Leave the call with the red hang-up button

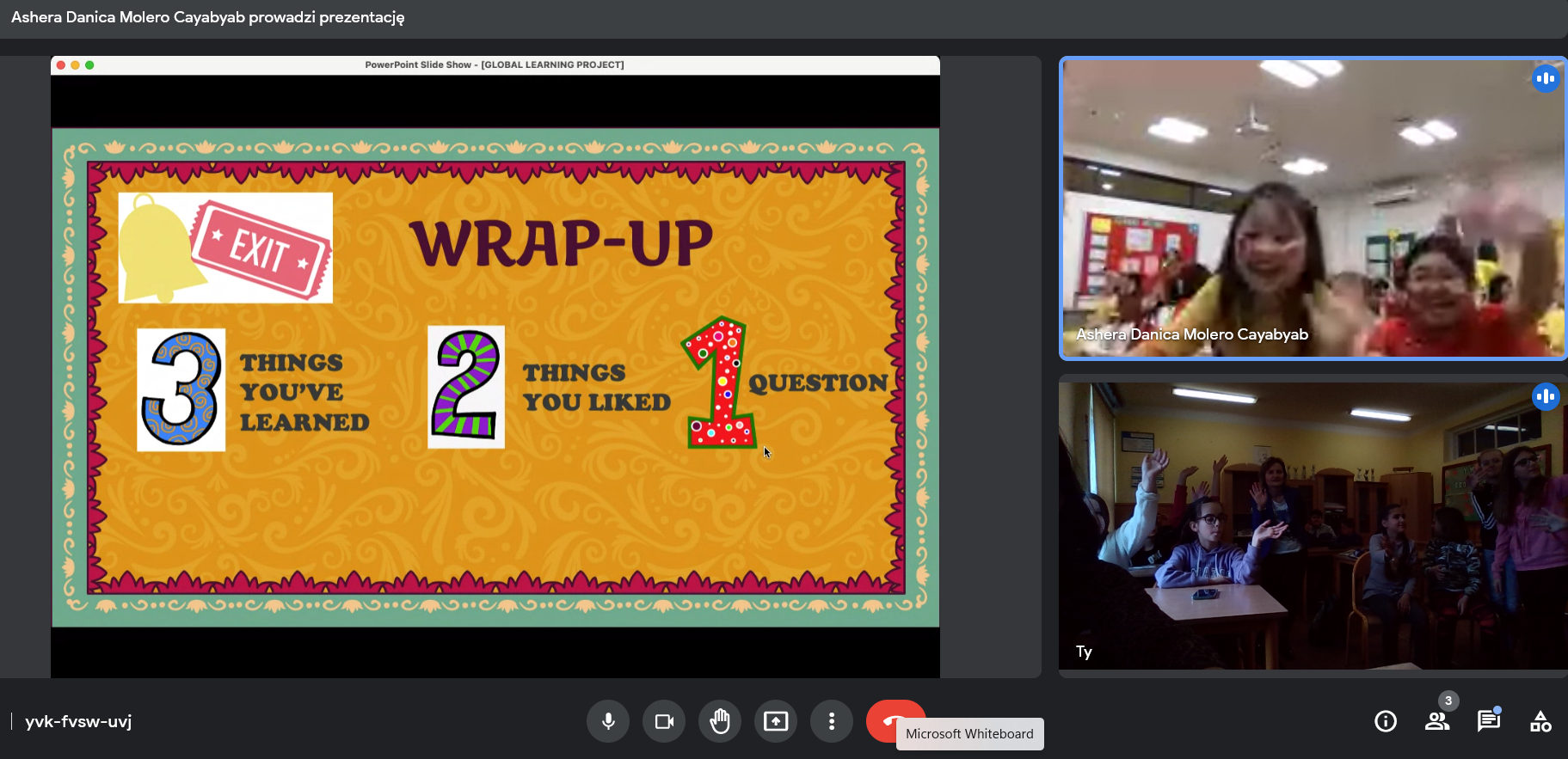886,717
